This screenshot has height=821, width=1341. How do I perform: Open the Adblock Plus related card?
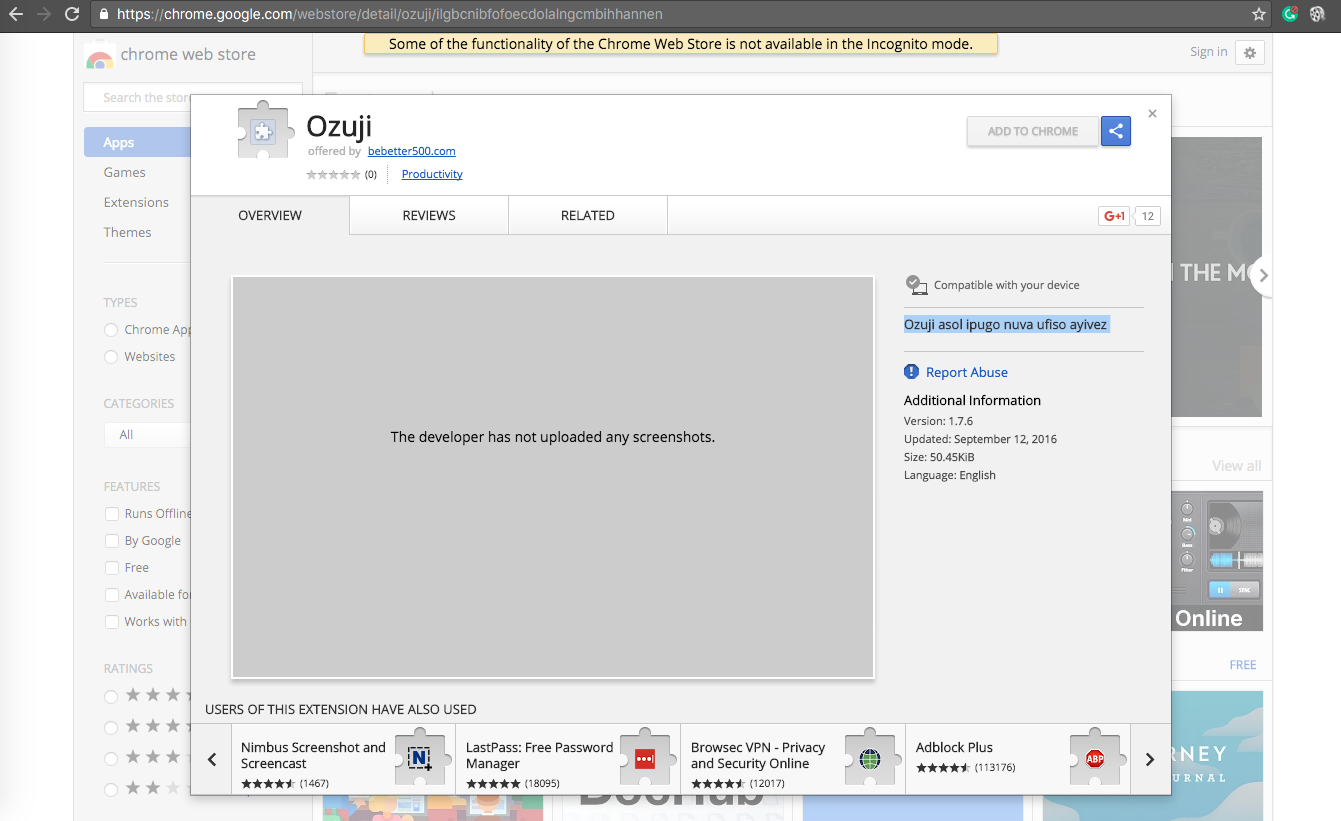pyautogui.click(x=1018, y=760)
